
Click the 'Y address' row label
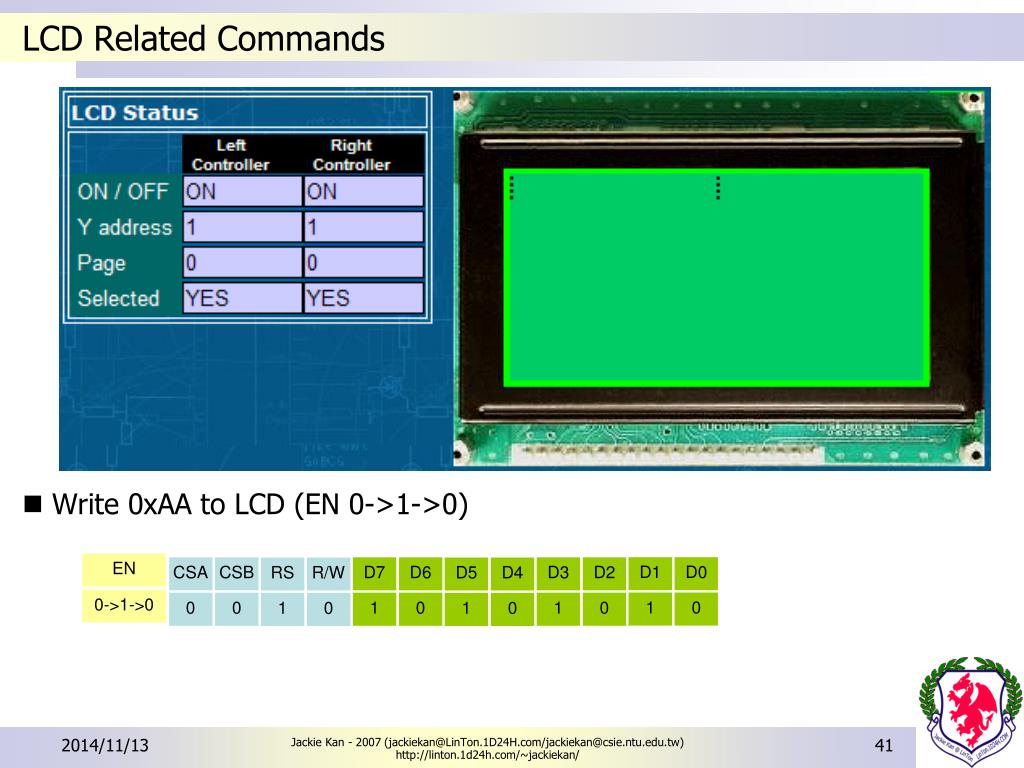(x=124, y=227)
